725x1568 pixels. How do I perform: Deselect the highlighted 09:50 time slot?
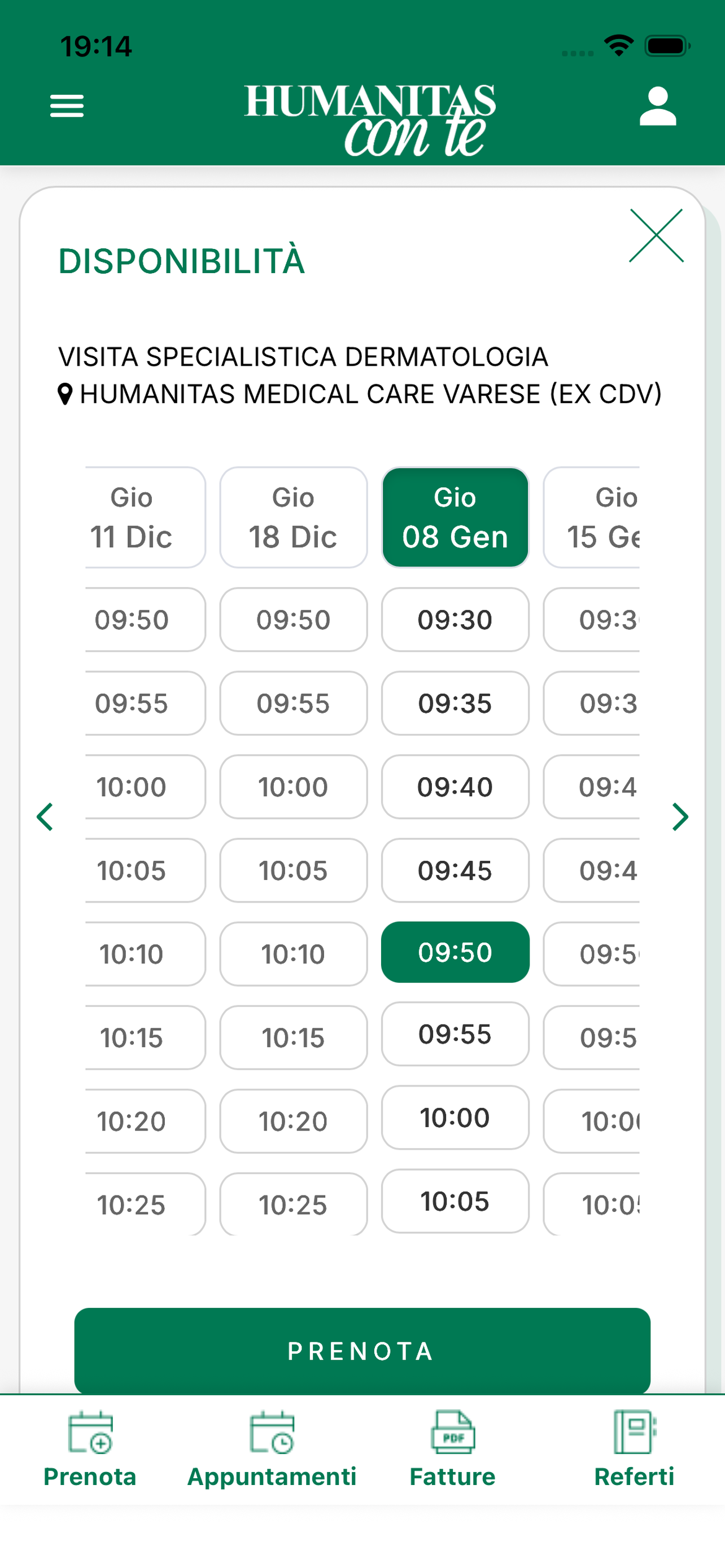[455, 952]
